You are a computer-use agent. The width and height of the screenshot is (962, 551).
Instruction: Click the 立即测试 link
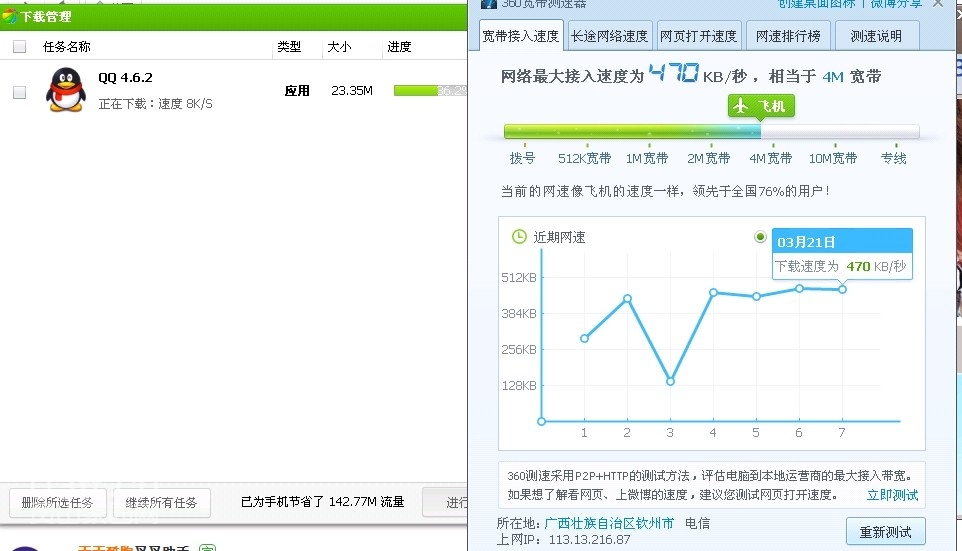pyautogui.click(x=893, y=495)
